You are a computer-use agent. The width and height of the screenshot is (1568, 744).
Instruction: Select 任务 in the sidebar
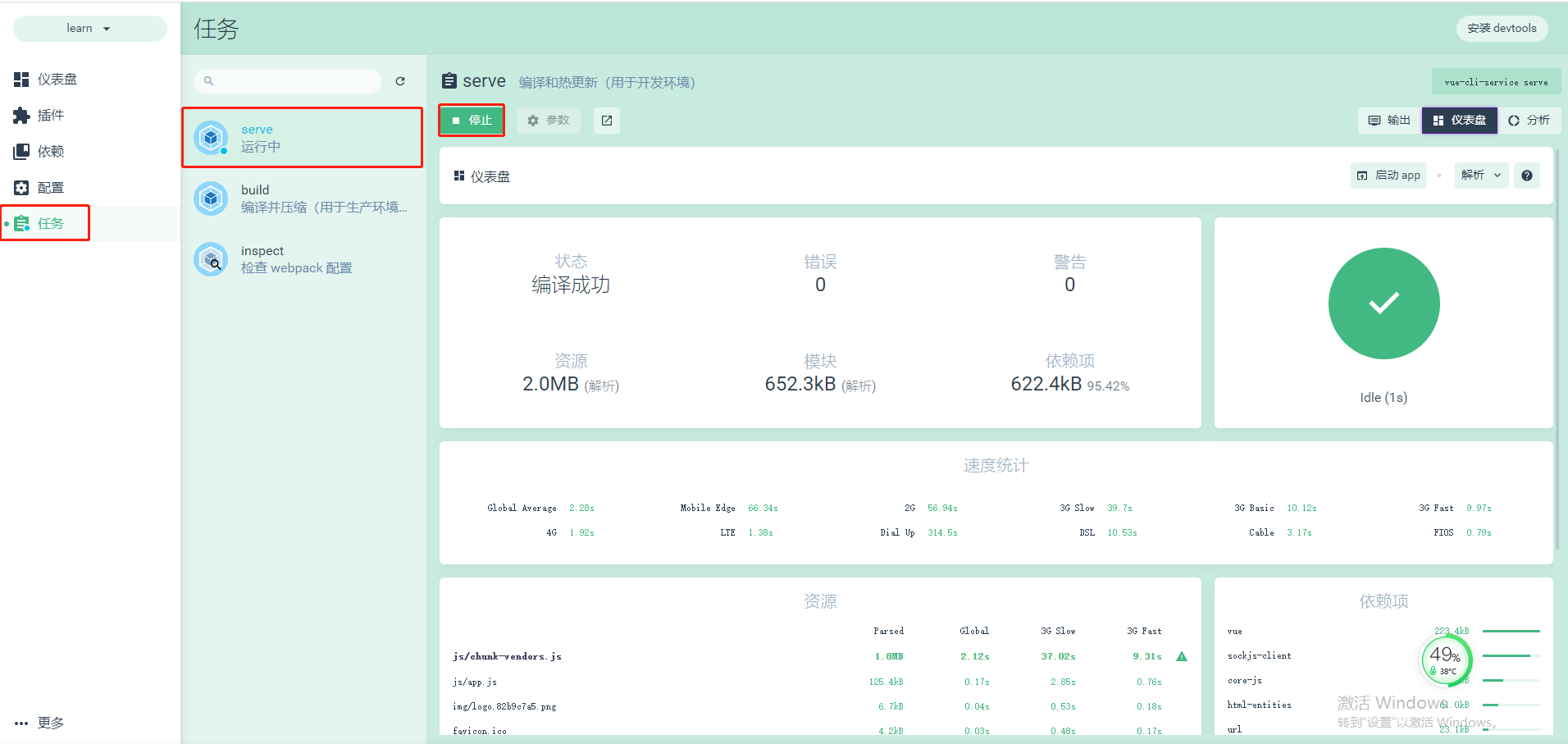pos(90,223)
